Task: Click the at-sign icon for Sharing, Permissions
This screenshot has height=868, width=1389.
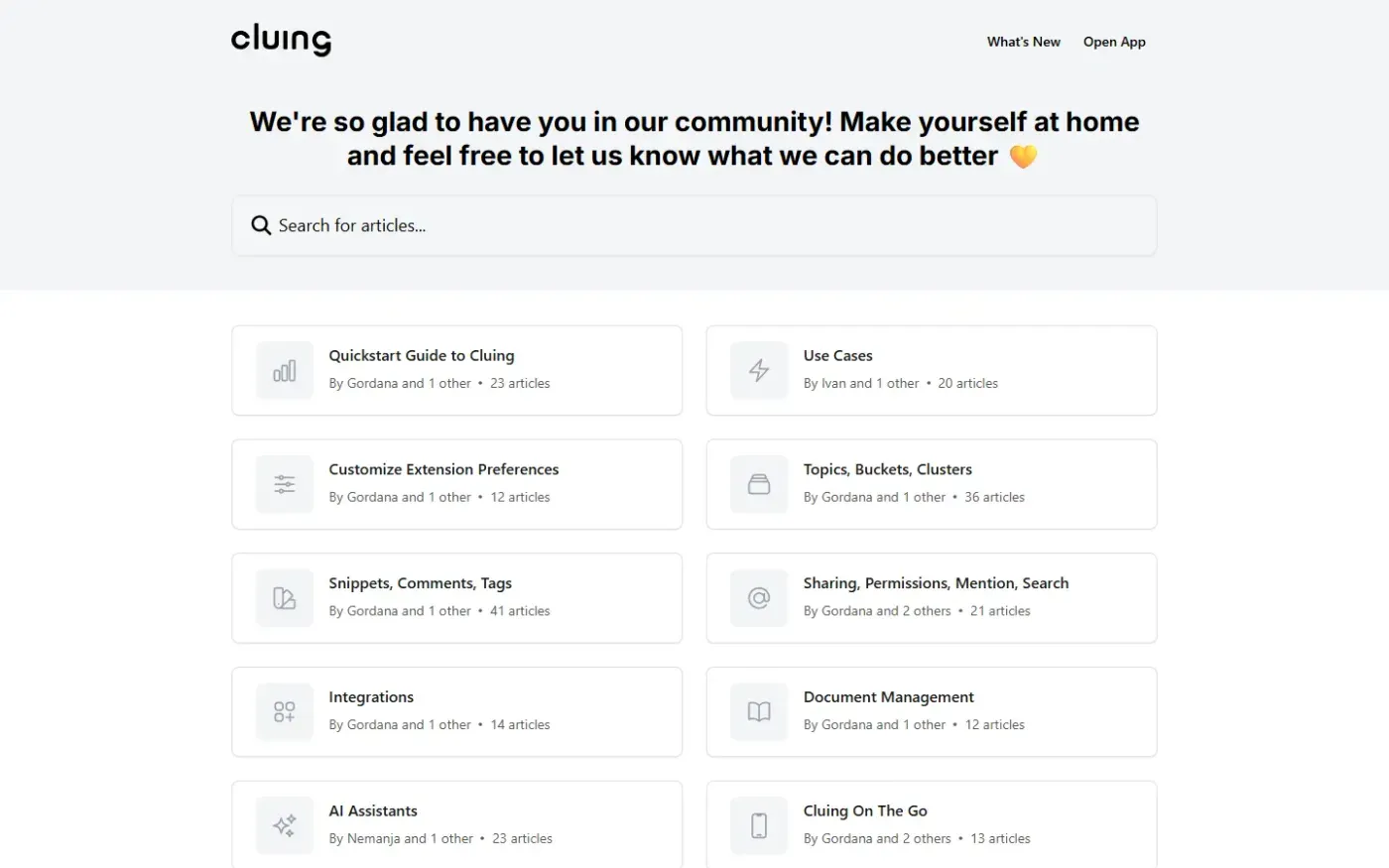Action: [759, 598]
